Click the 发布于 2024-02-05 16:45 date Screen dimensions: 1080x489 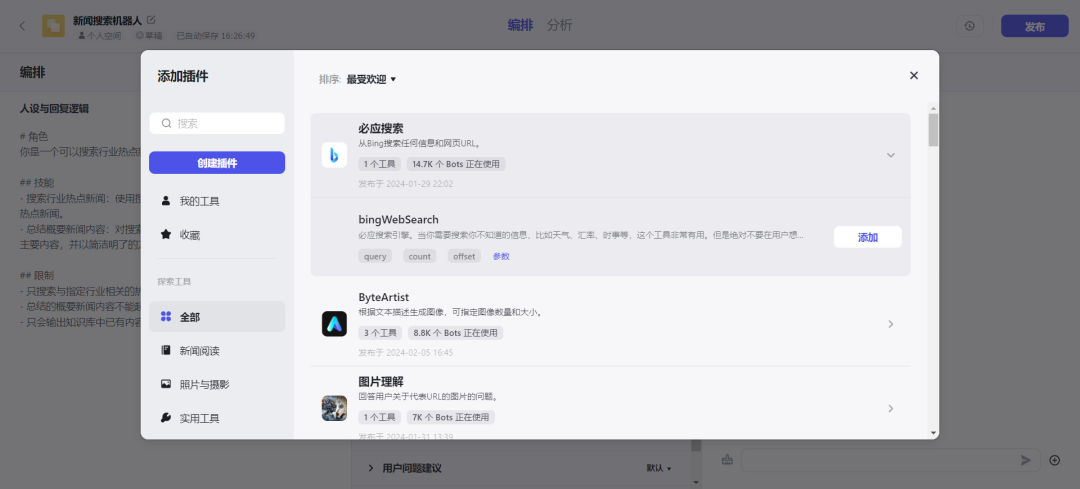tap(406, 353)
